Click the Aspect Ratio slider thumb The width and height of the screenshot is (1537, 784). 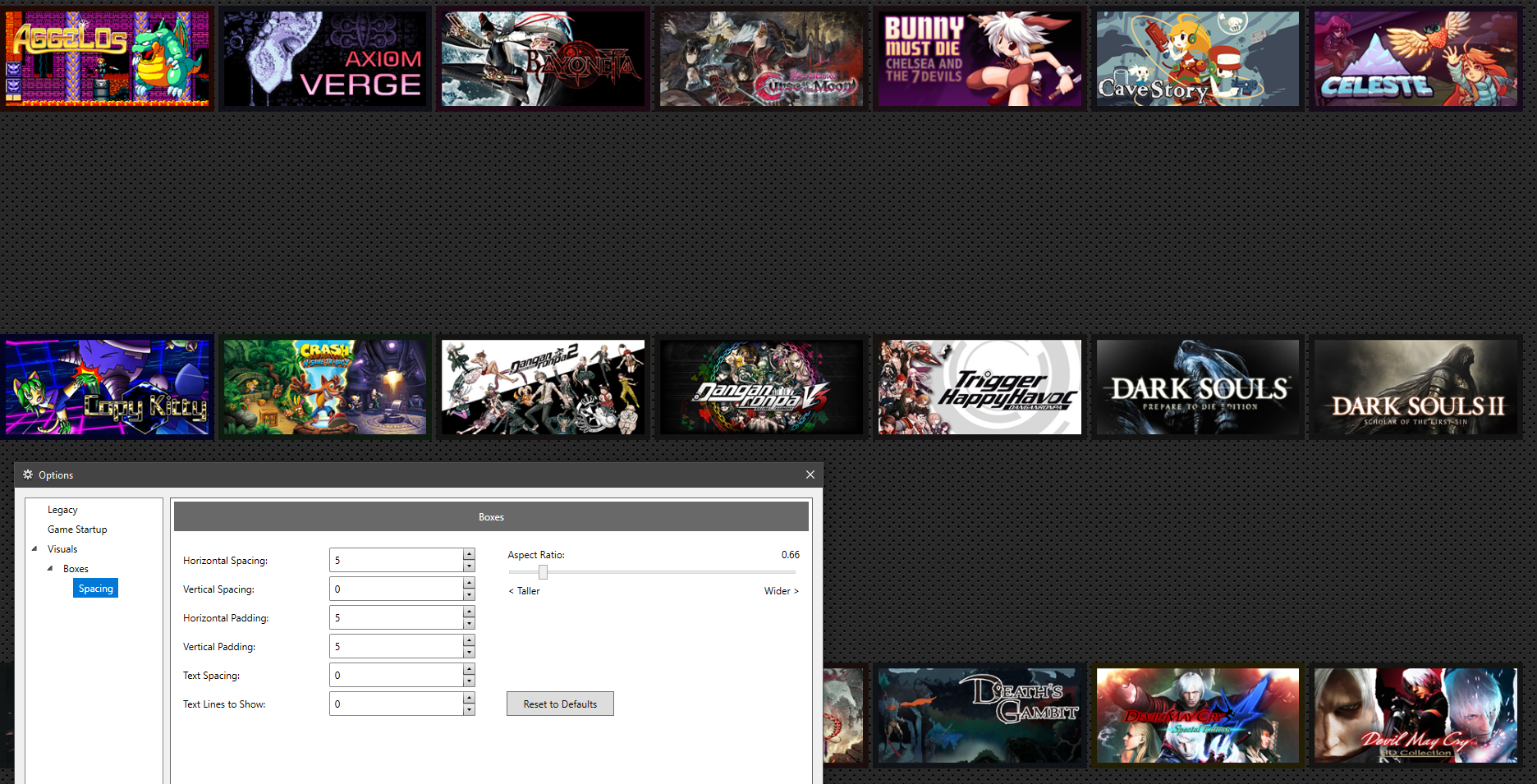tap(543, 572)
